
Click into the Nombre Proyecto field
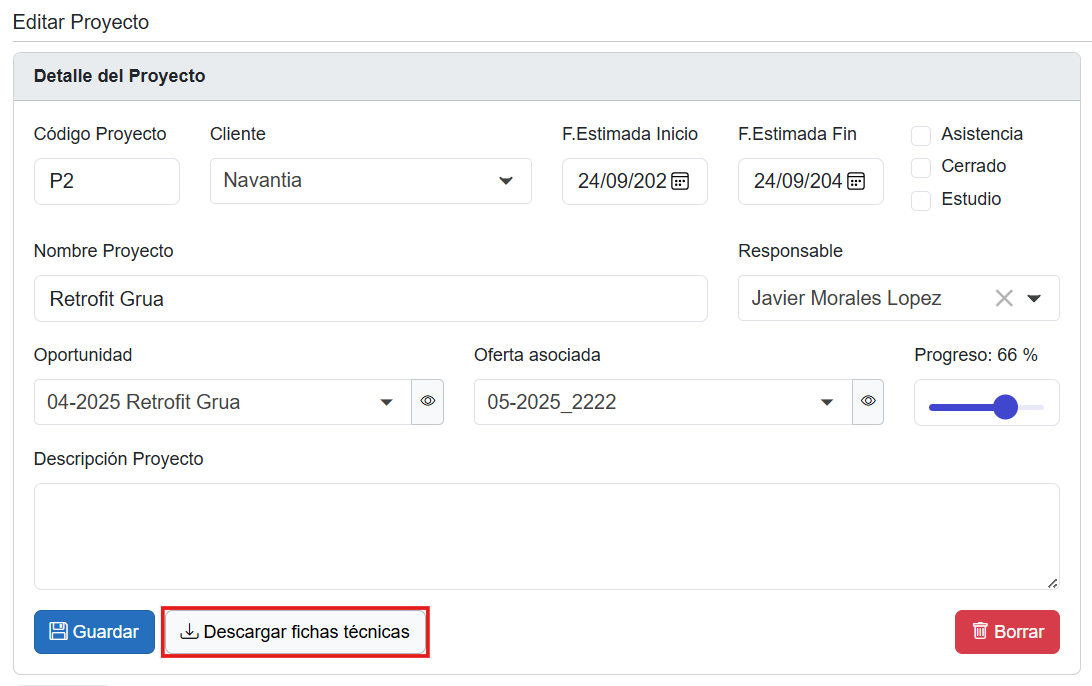pyautogui.click(x=370, y=298)
